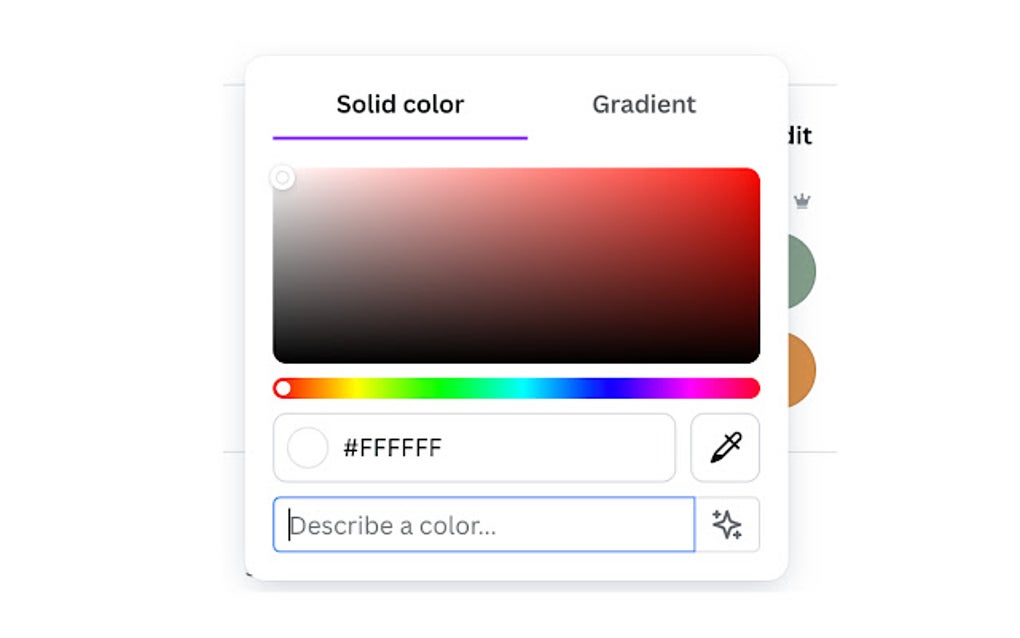Click the saturation picker circle handle
The width and height of the screenshot is (1020, 638).
coord(282,176)
